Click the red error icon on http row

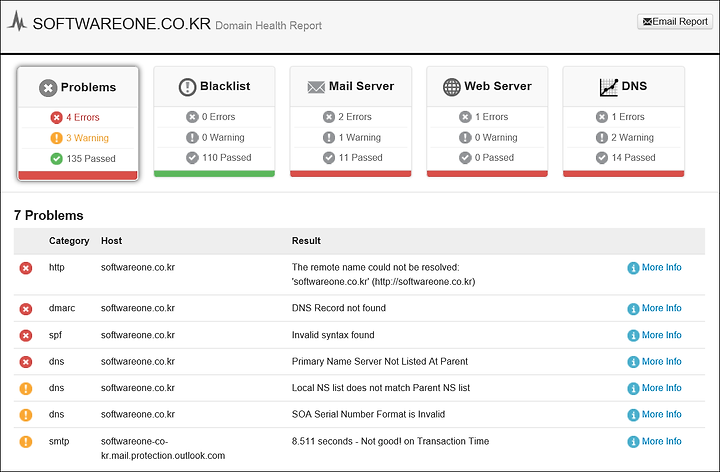pyautogui.click(x=26, y=268)
